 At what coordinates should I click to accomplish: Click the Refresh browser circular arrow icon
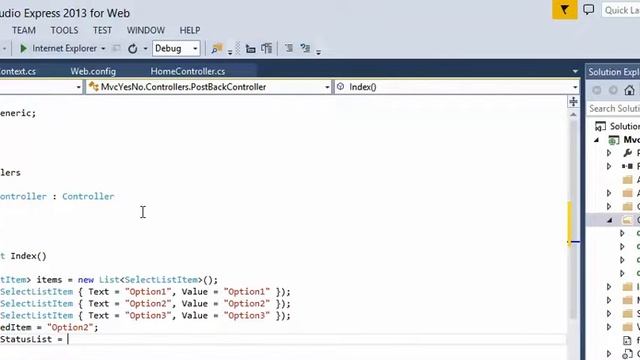(x=133, y=49)
